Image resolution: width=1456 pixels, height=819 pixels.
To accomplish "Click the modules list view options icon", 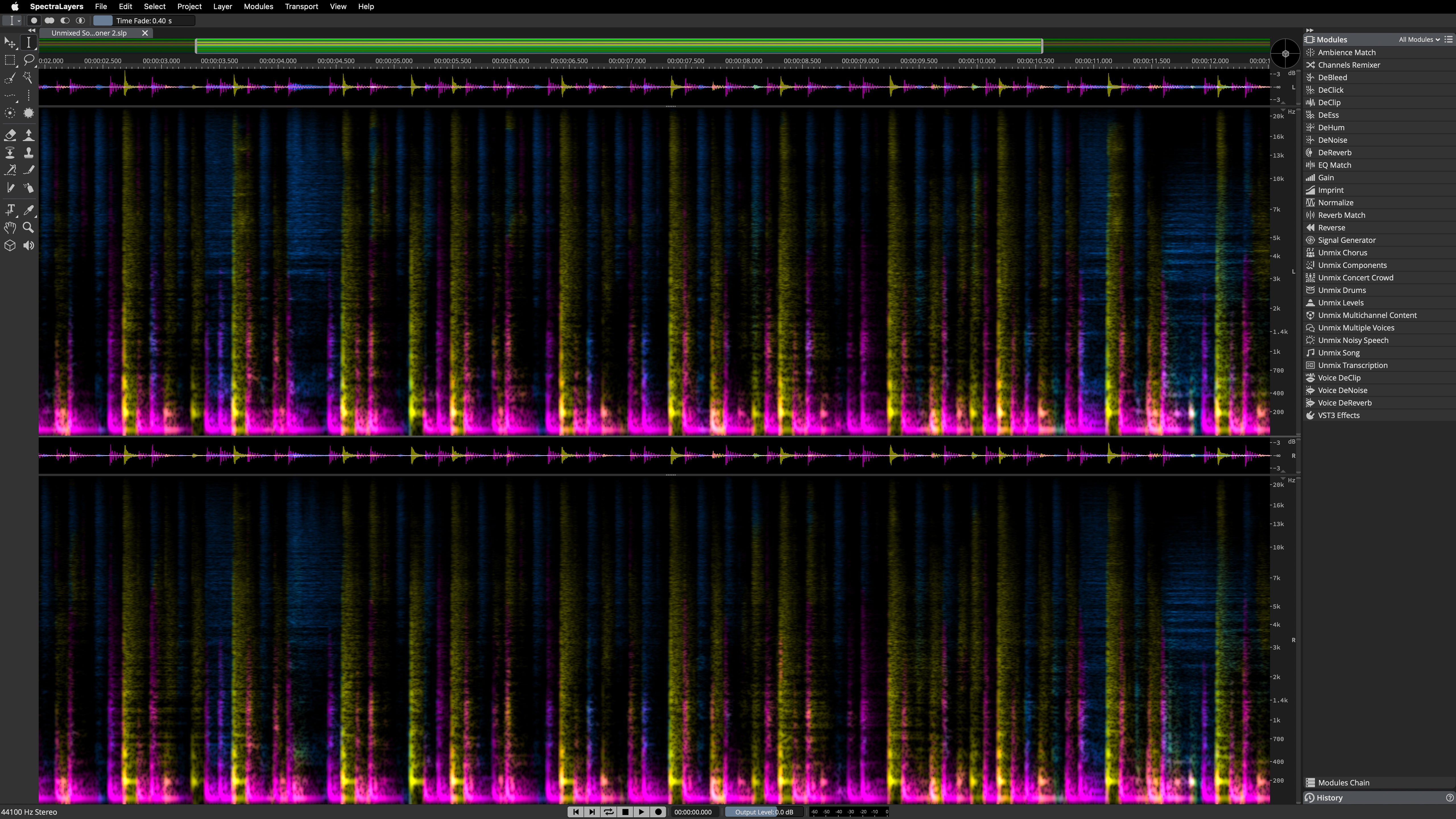I will click(x=1449, y=40).
